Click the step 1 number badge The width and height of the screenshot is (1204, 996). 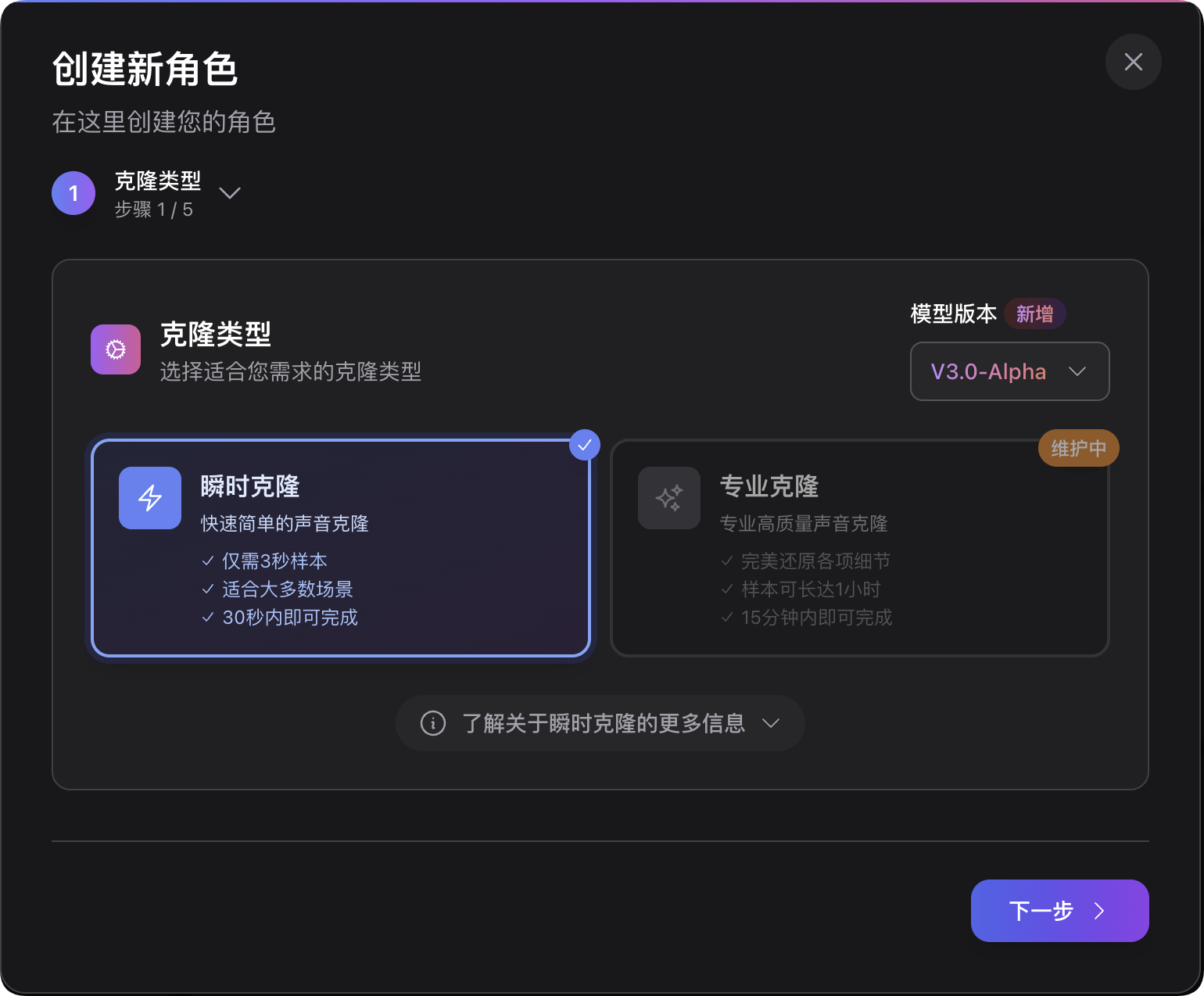73,193
